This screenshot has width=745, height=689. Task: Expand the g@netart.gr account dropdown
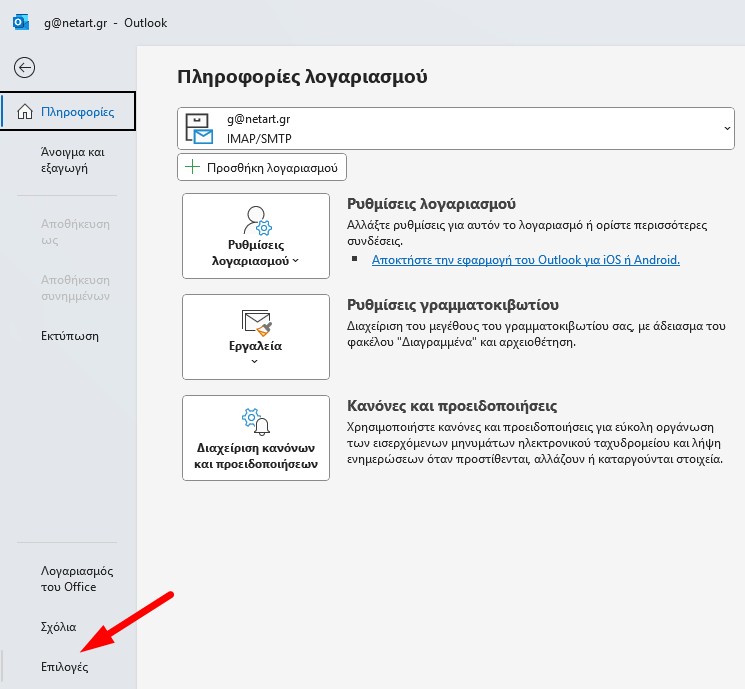727,129
